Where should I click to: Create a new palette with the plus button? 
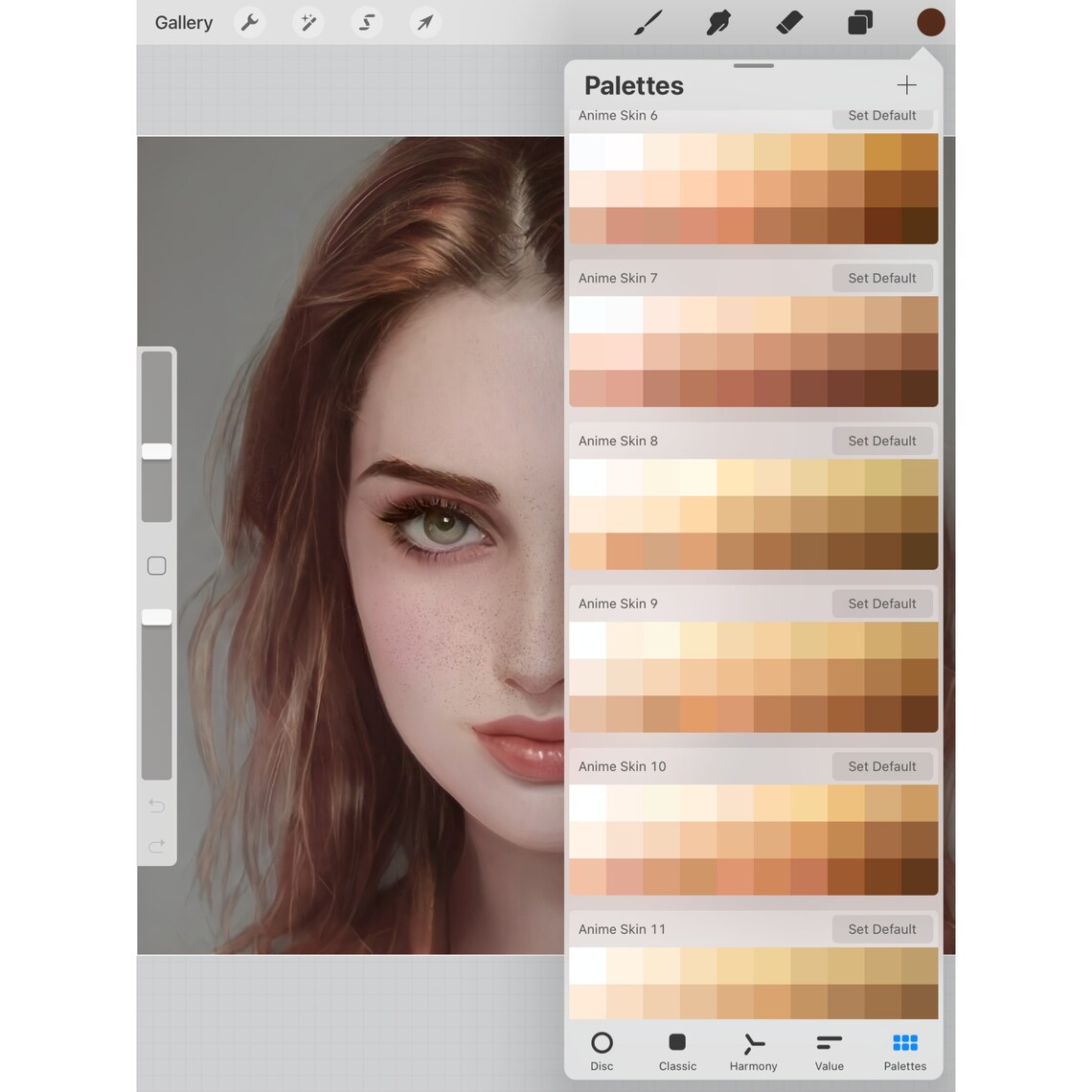click(x=906, y=85)
